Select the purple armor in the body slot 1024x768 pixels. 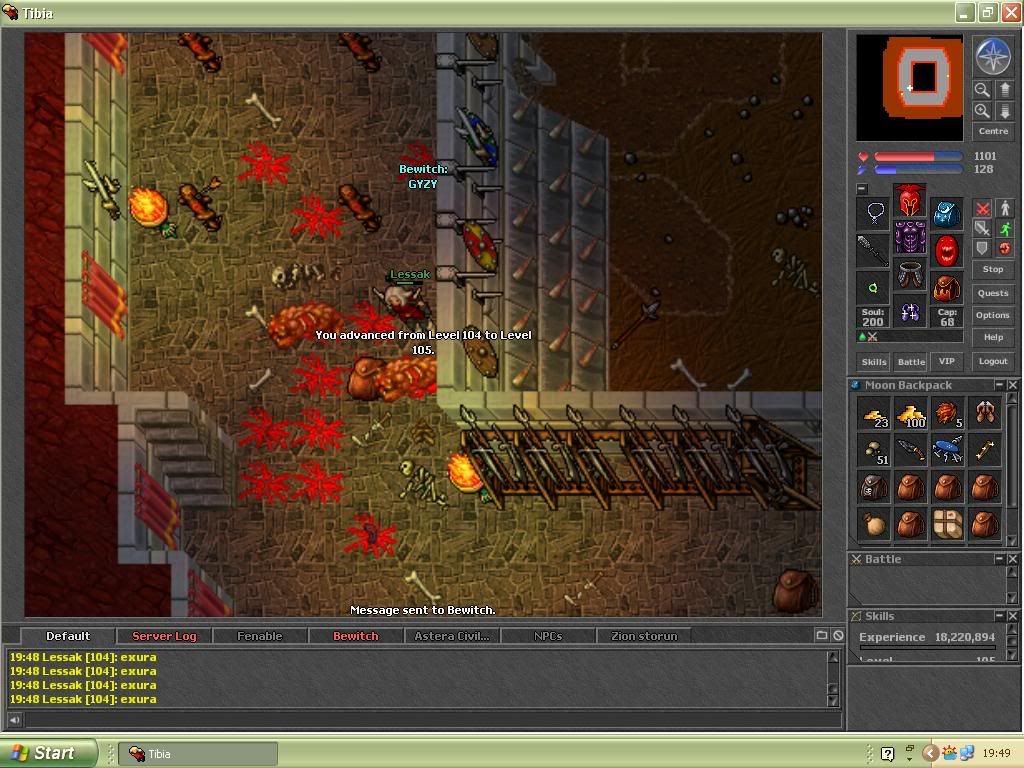(910, 237)
